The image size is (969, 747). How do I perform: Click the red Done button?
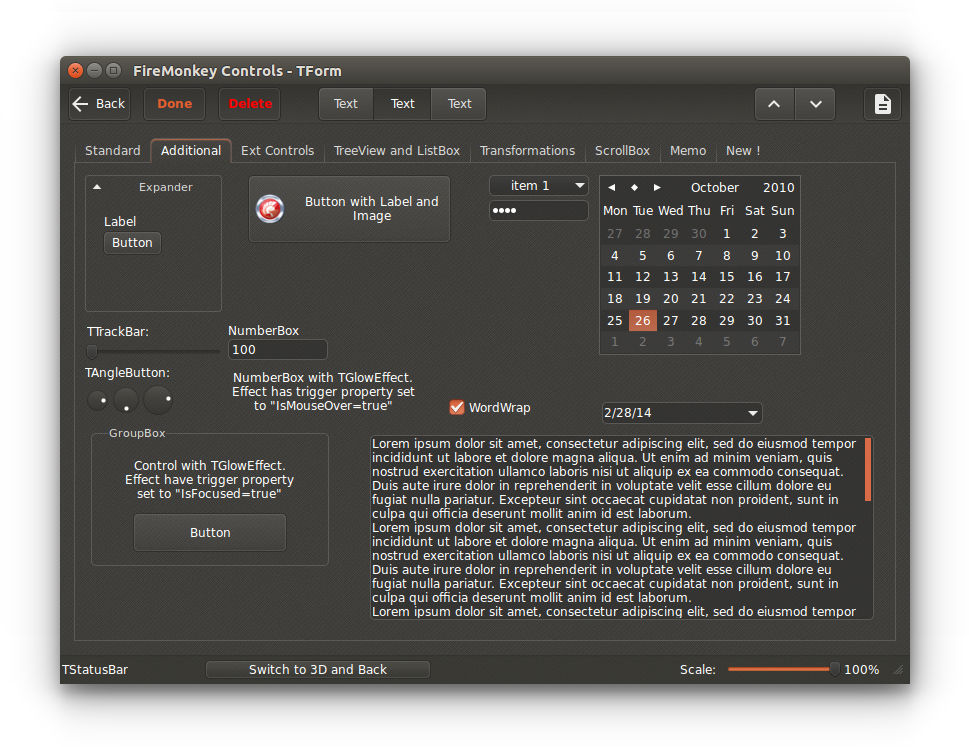[174, 104]
